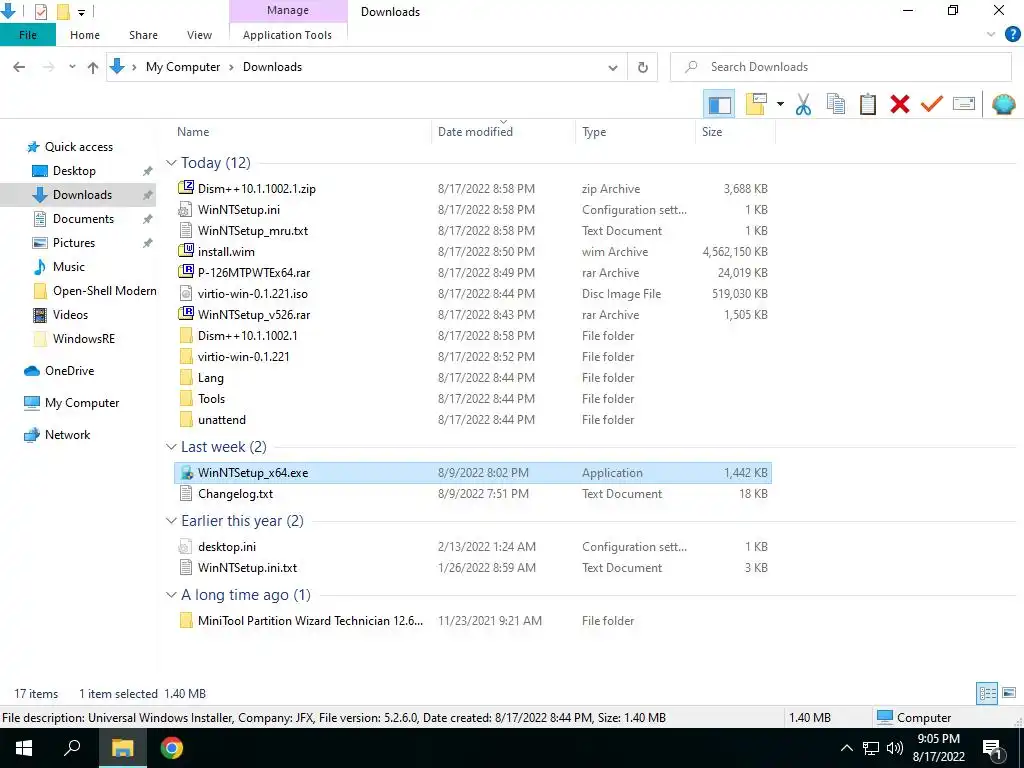Viewport: 1024px width, 768px height.
Task: Open Desktop in the navigation pane
Action: (x=74, y=171)
